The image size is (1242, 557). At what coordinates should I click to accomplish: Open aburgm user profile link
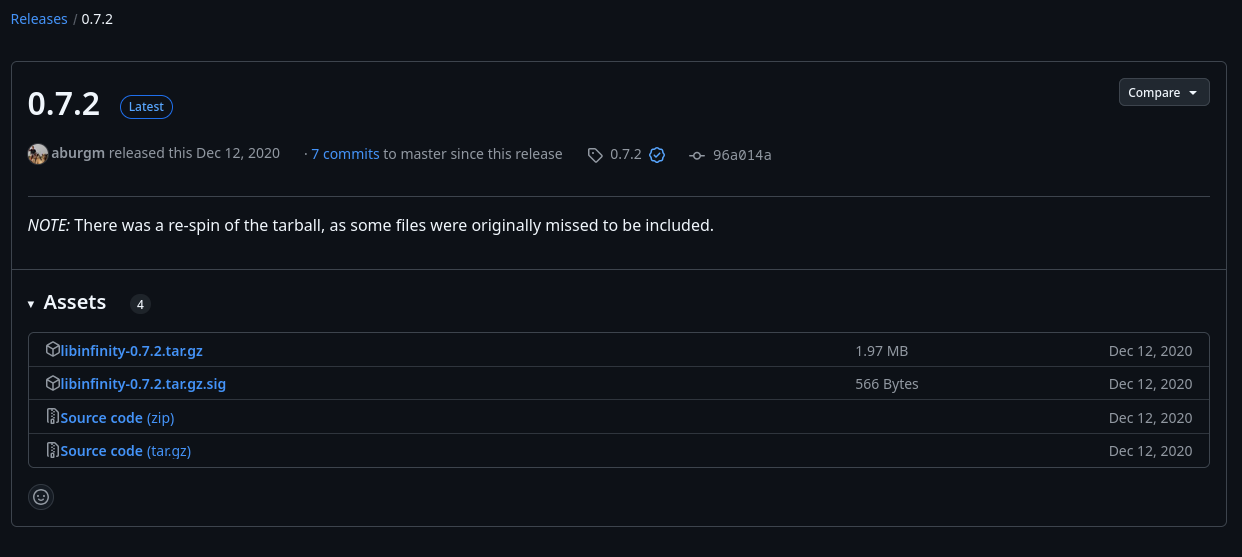click(79, 154)
